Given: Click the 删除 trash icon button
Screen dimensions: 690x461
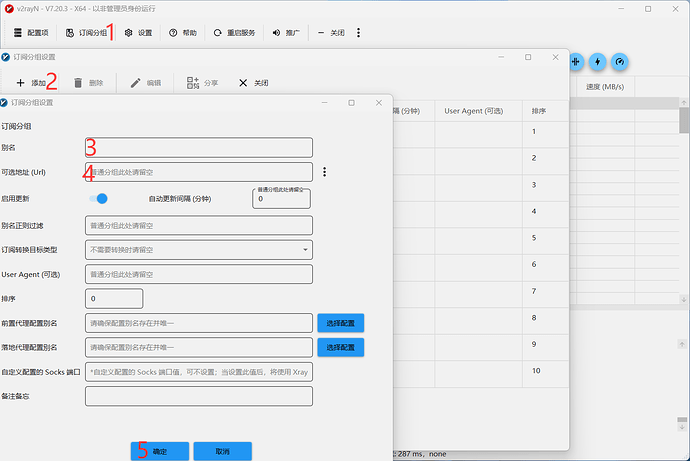Looking at the screenshot, I should coord(88,83).
